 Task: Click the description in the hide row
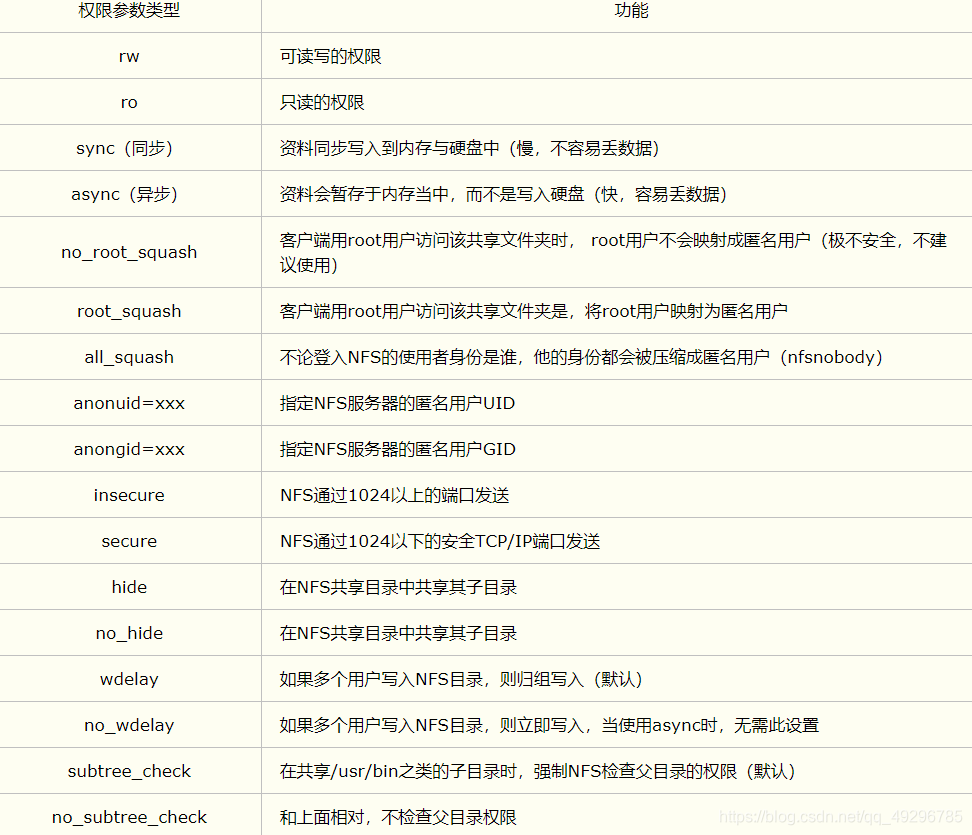point(398,587)
